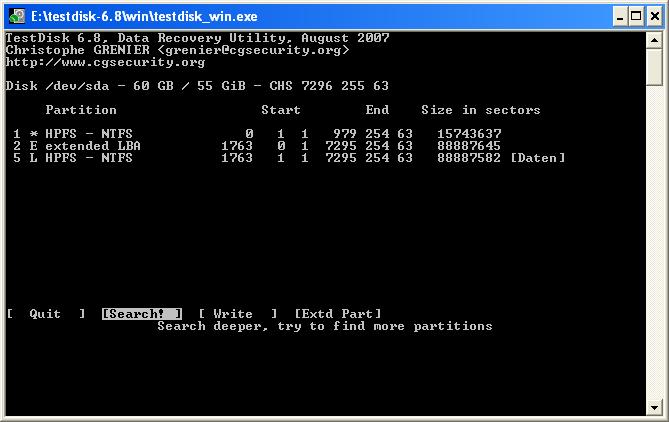Select the Quit menu option
Screen dimensions: 669x422
click(46, 314)
